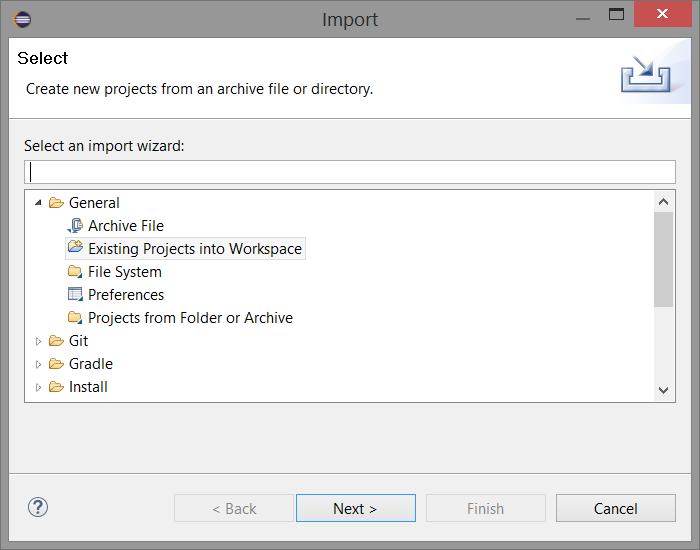Click the Git folder icon
700x550 pixels.
pyautogui.click(x=56, y=341)
